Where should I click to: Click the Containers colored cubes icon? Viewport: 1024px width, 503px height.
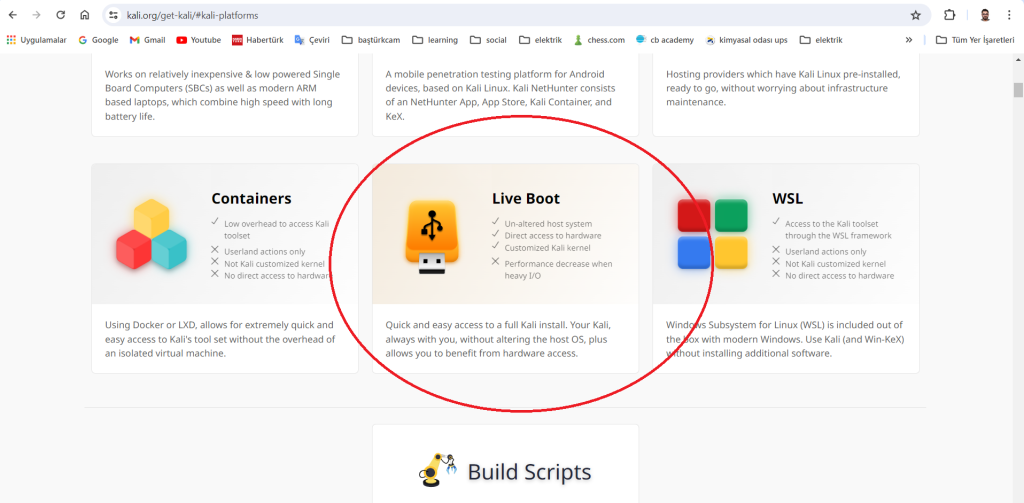tap(151, 234)
